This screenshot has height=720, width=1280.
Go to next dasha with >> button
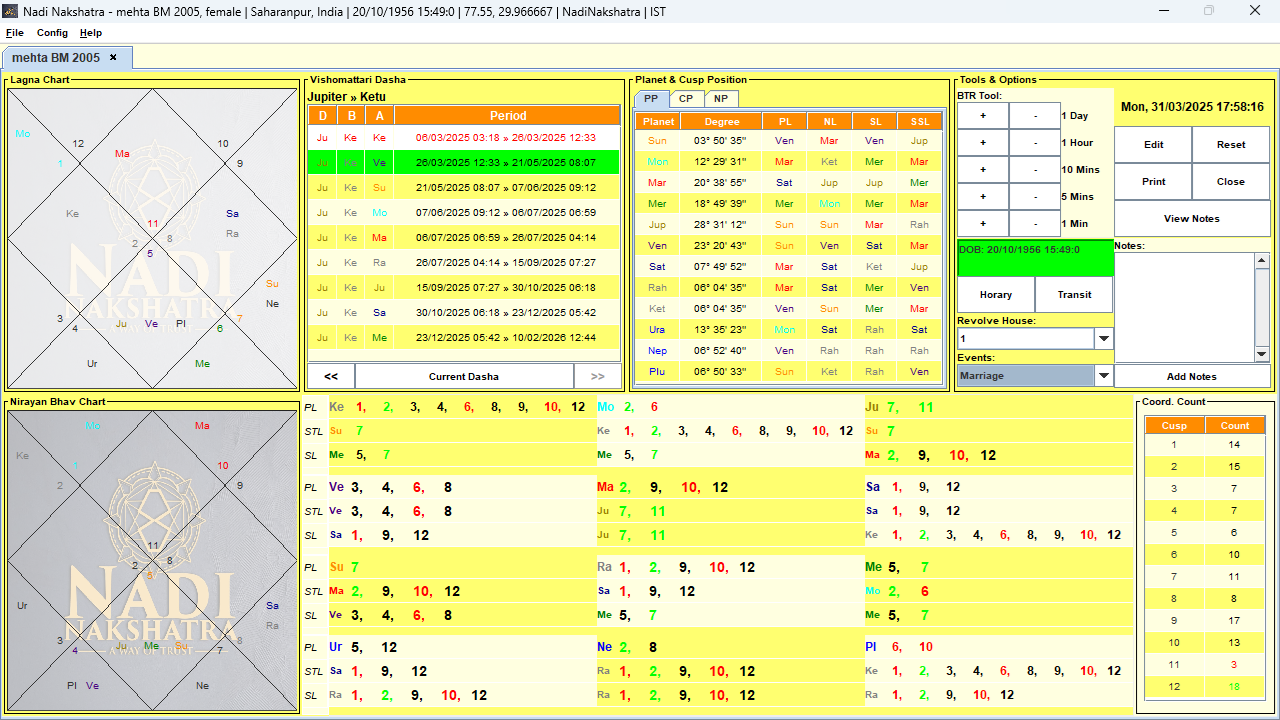598,376
